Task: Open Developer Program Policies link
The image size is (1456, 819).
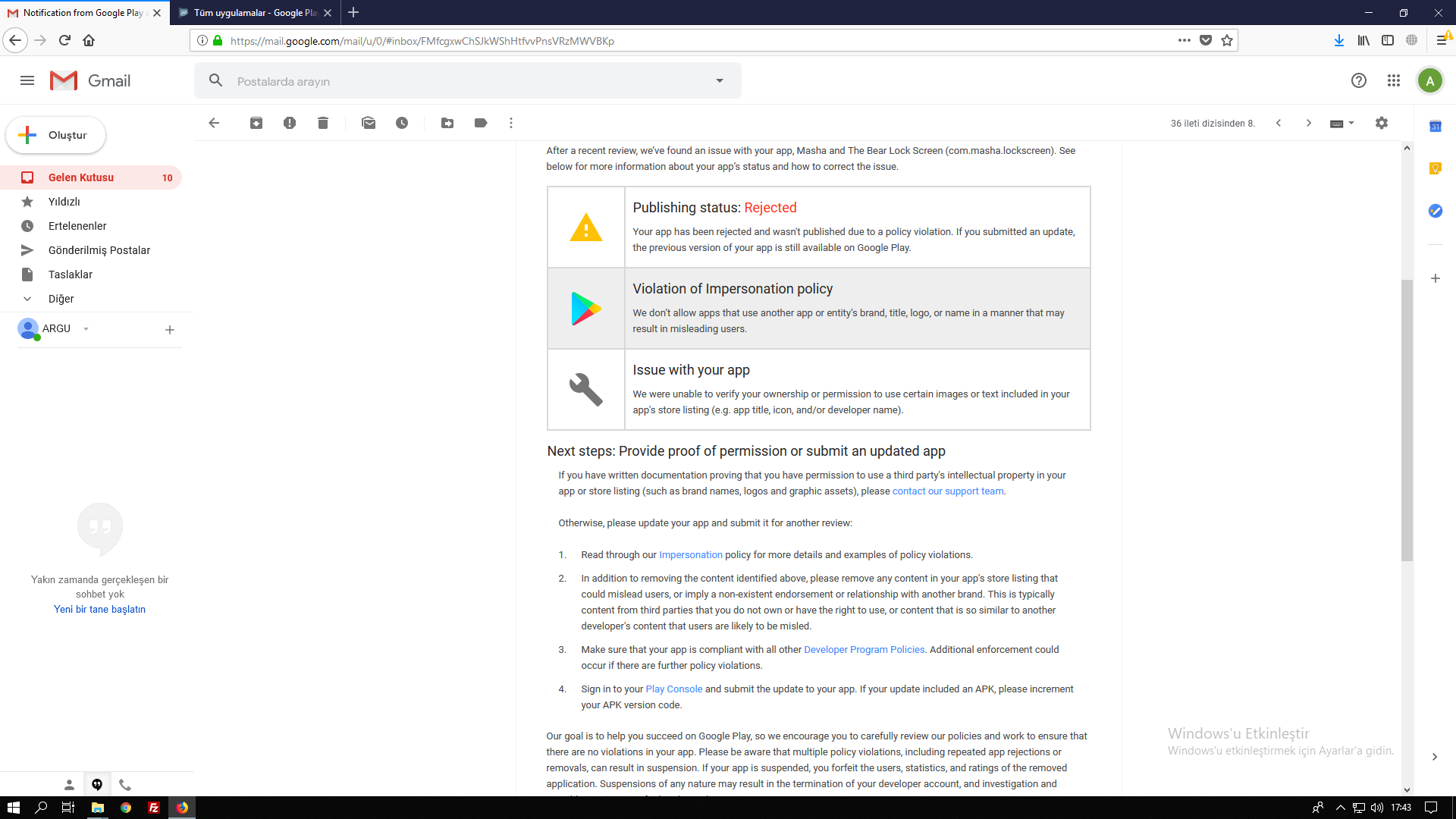Action: 864,650
